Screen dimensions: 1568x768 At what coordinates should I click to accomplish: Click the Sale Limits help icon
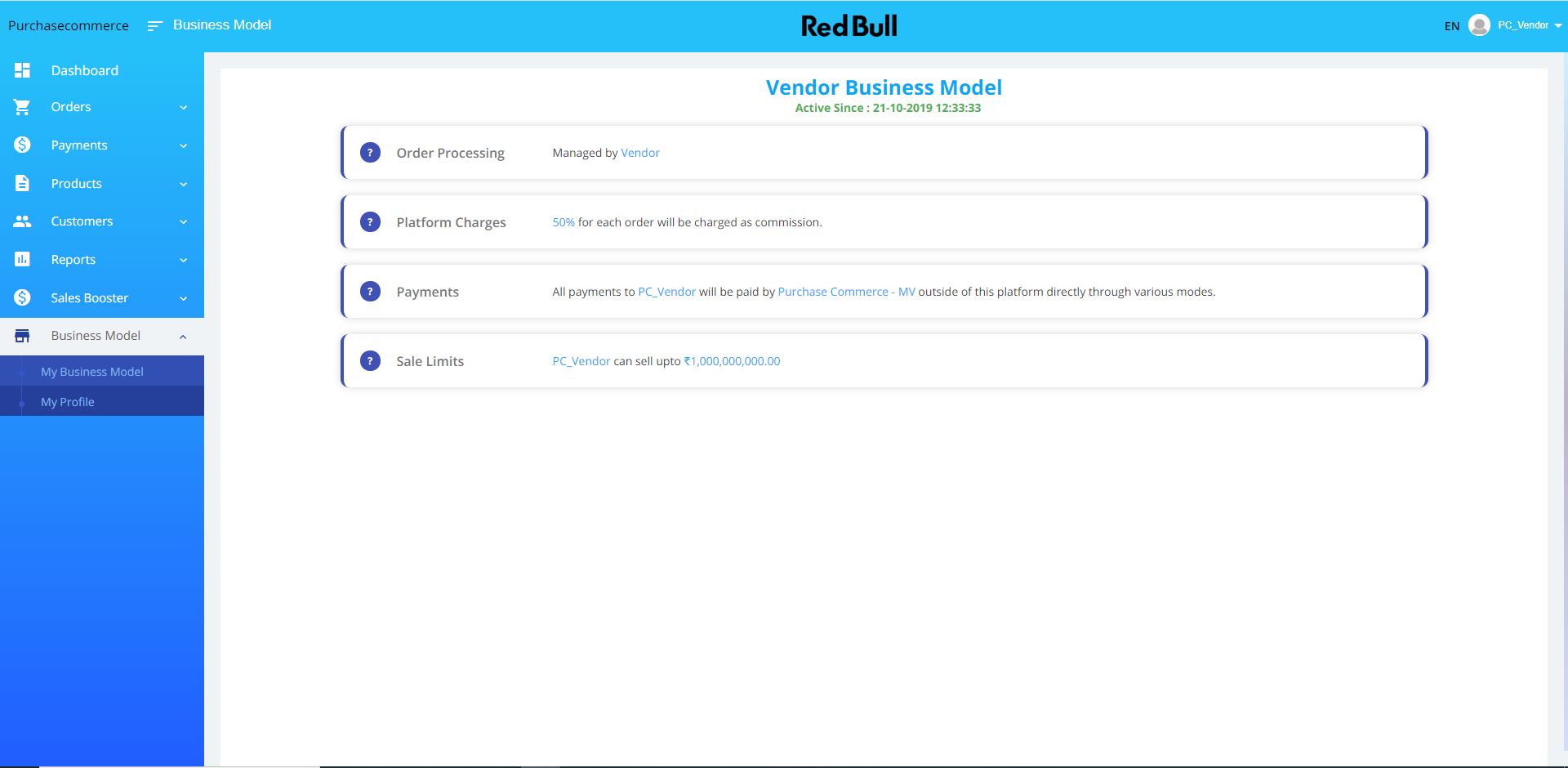[370, 361]
